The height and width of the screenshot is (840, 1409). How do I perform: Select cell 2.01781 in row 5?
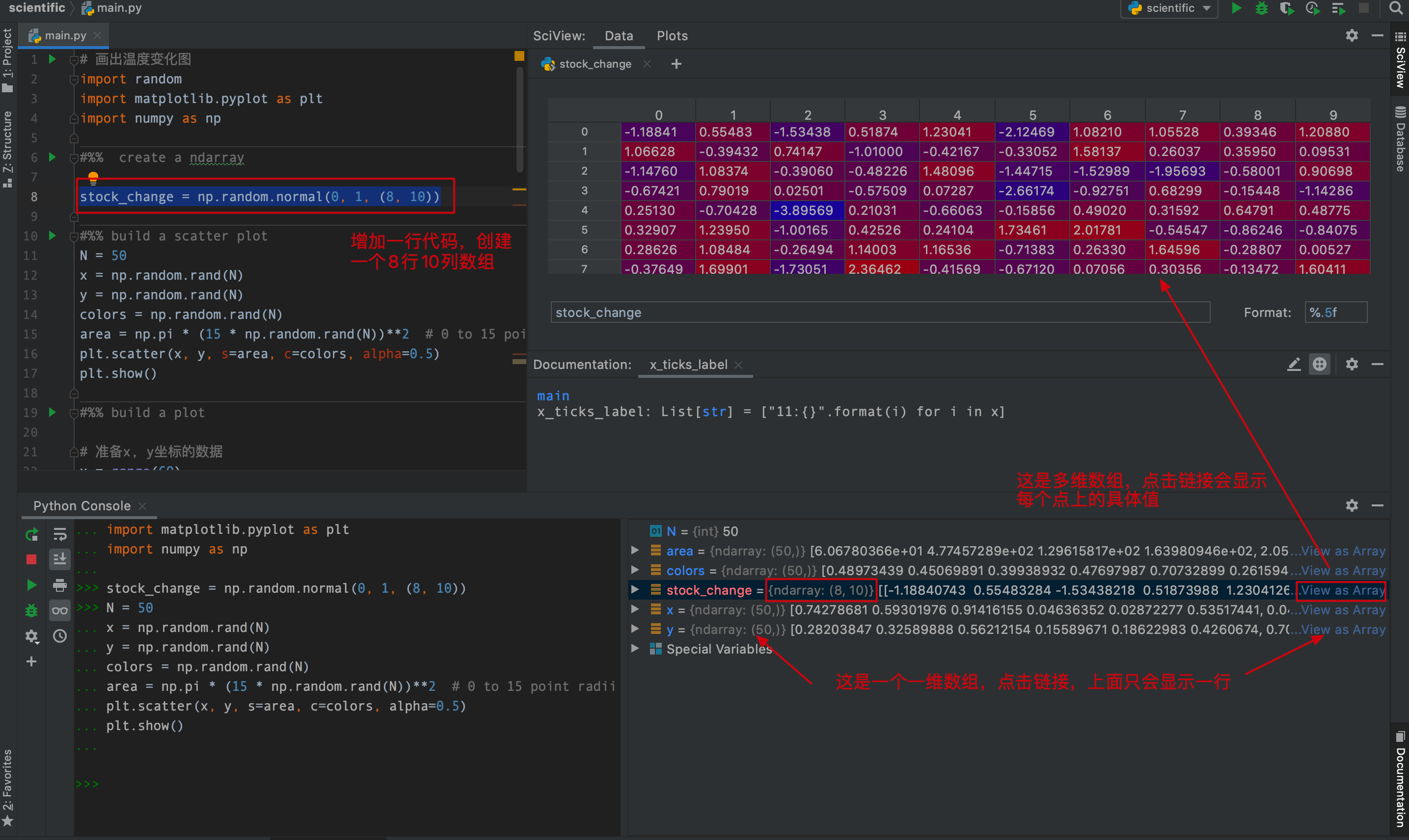coord(1107,231)
